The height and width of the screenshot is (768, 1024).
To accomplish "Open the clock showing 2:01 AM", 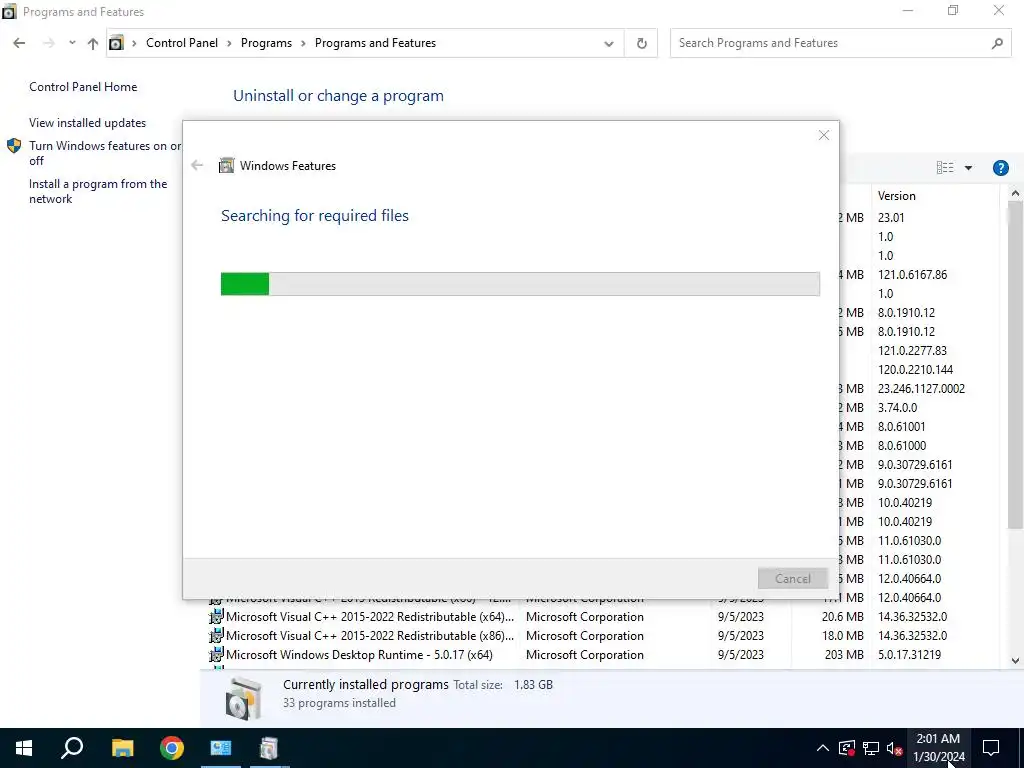I will pyautogui.click(x=938, y=748).
